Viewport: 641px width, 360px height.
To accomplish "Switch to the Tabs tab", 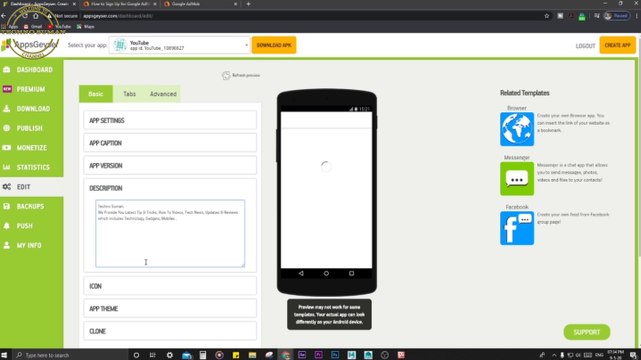I will 129,94.
